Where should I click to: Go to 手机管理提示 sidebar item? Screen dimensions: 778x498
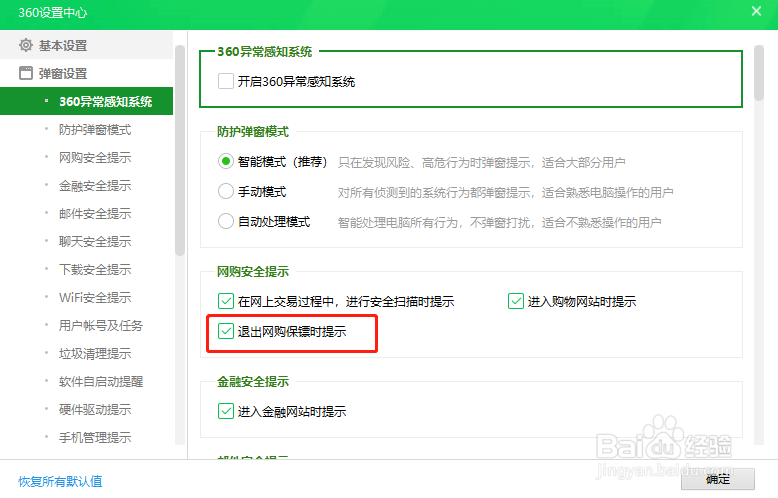pos(95,437)
